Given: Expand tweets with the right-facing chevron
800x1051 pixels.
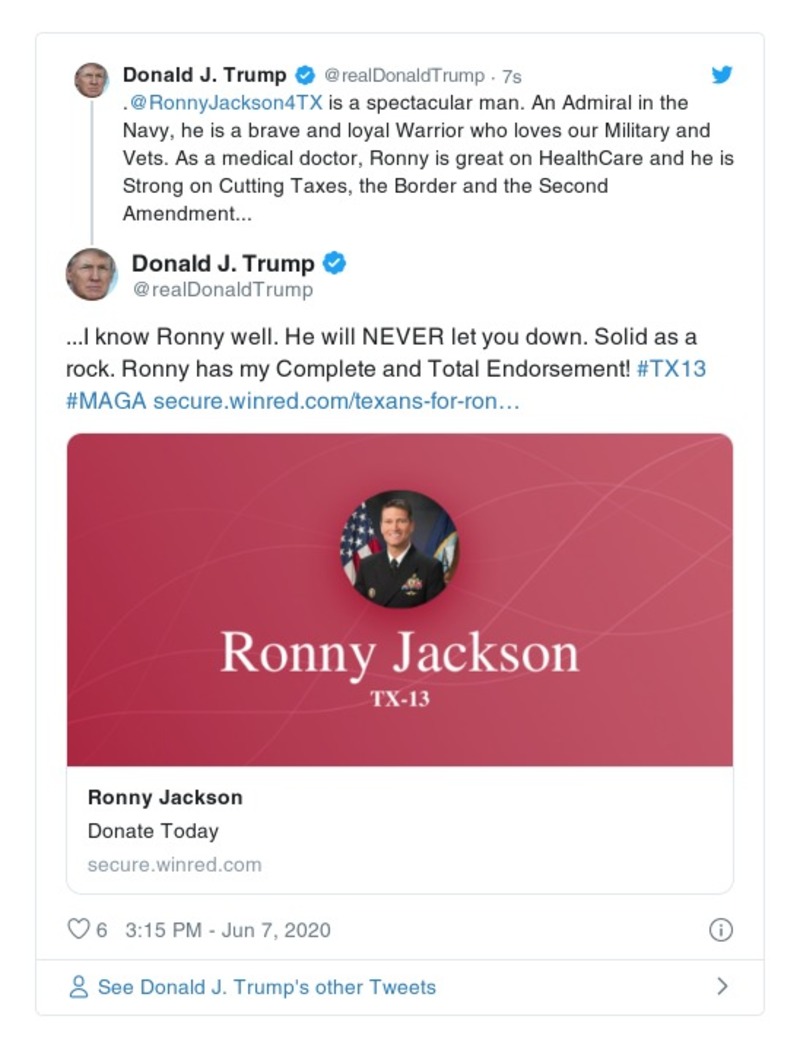Looking at the screenshot, I should point(723,986).
